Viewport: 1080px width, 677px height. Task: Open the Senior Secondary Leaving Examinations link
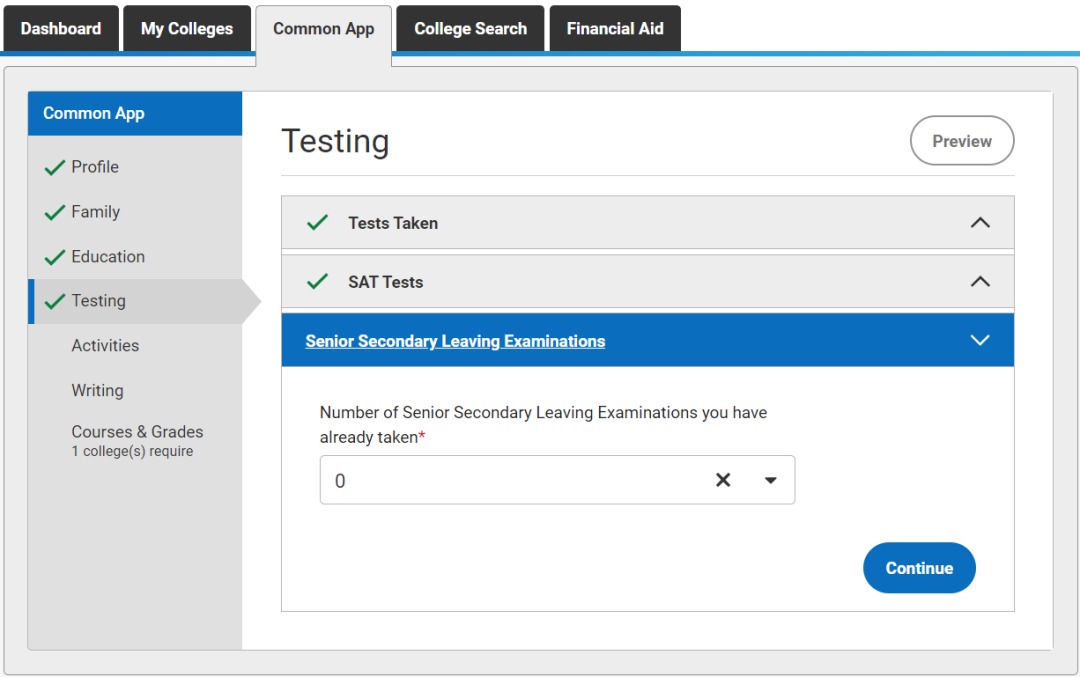click(x=455, y=341)
